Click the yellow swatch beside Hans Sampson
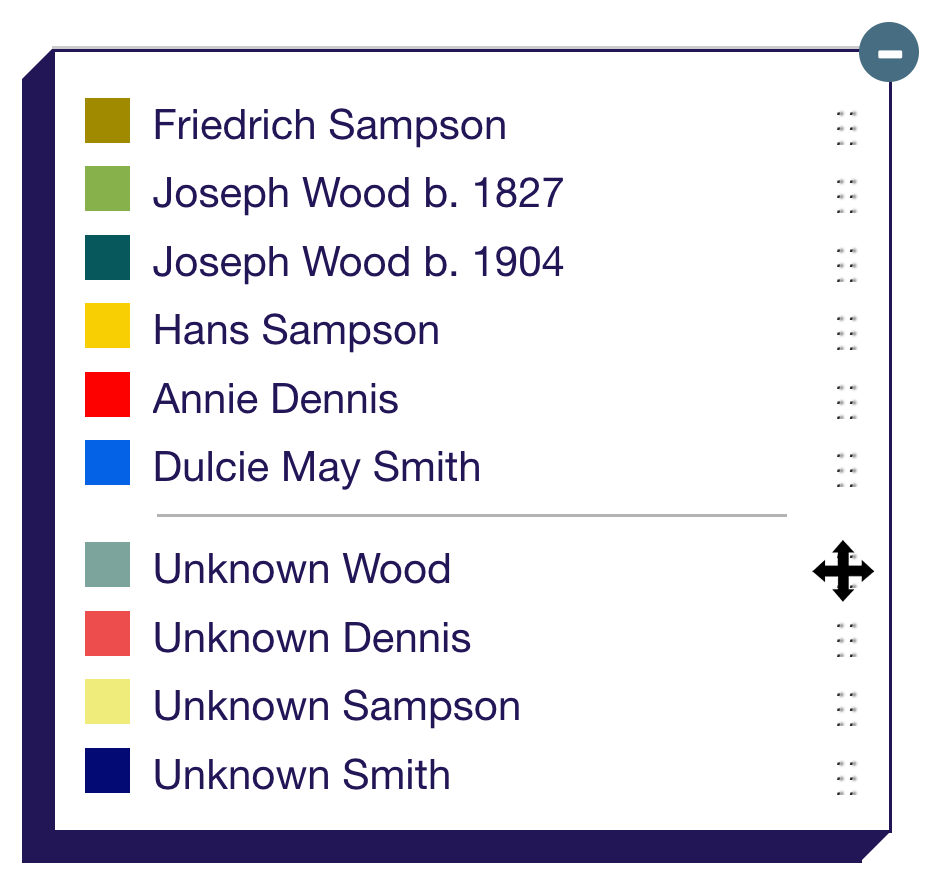This screenshot has height=880, width=950. [x=107, y=325]
